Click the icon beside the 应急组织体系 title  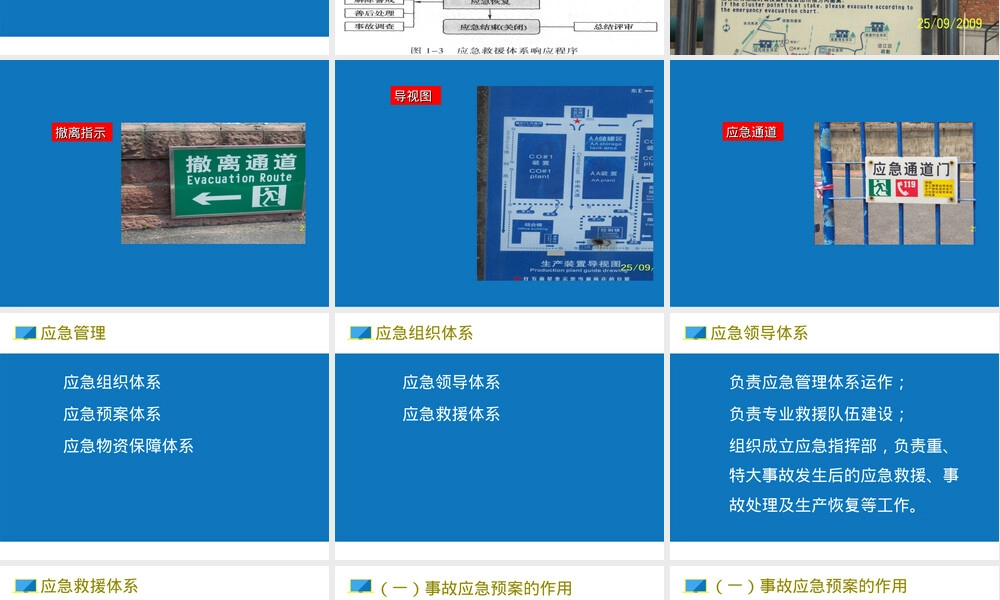click(360, 333)
